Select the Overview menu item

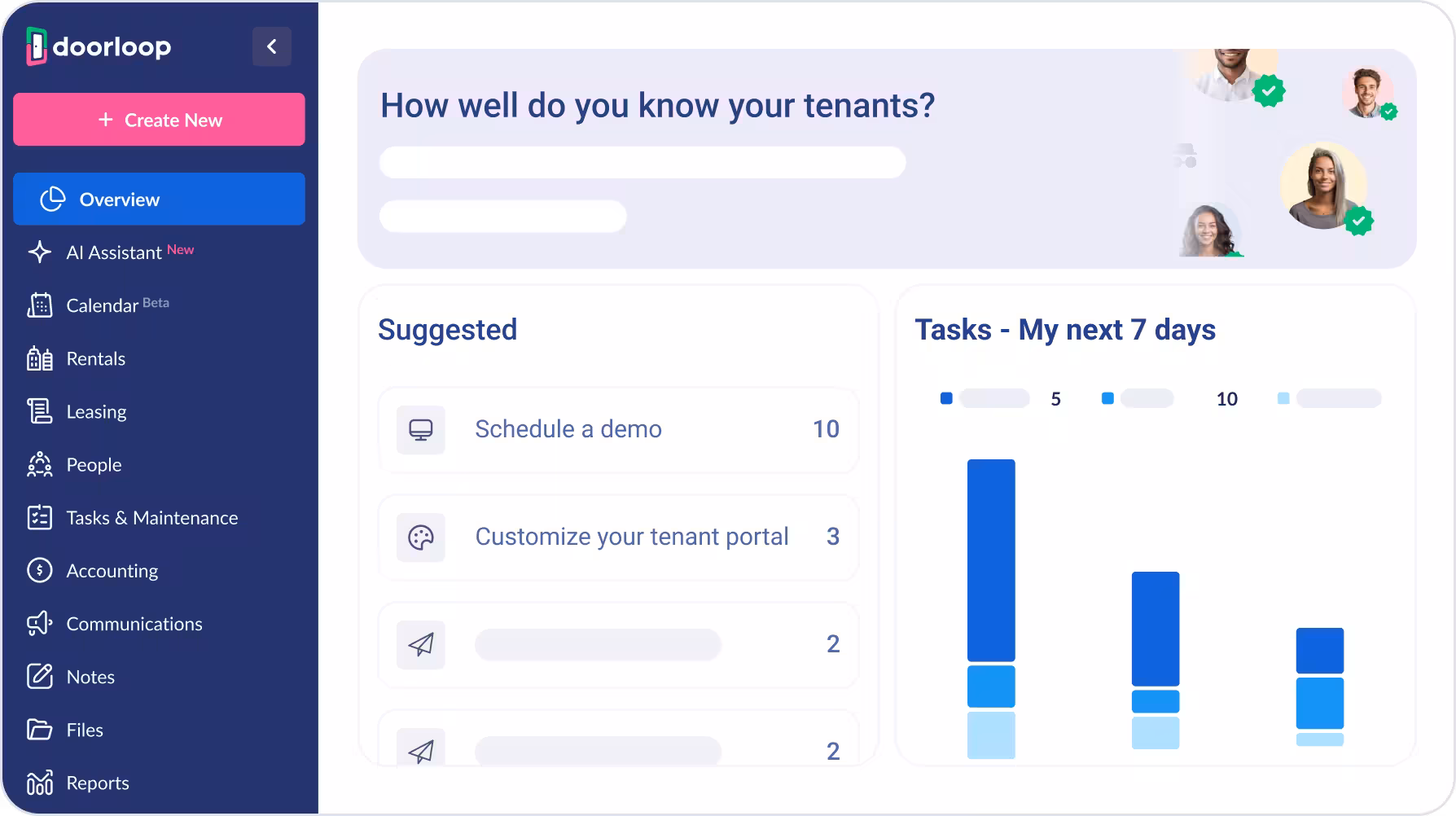click(x=159, y=199)
